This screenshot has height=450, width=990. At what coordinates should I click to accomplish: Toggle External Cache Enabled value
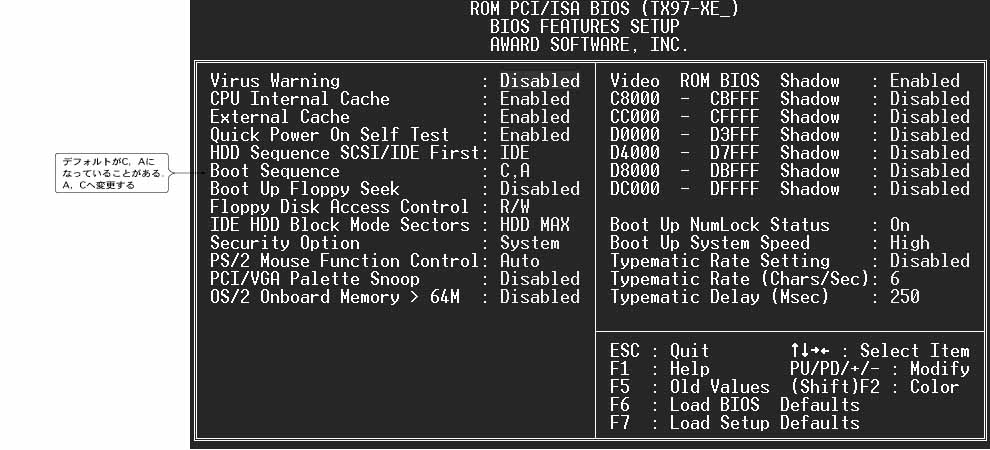[534, 117]
